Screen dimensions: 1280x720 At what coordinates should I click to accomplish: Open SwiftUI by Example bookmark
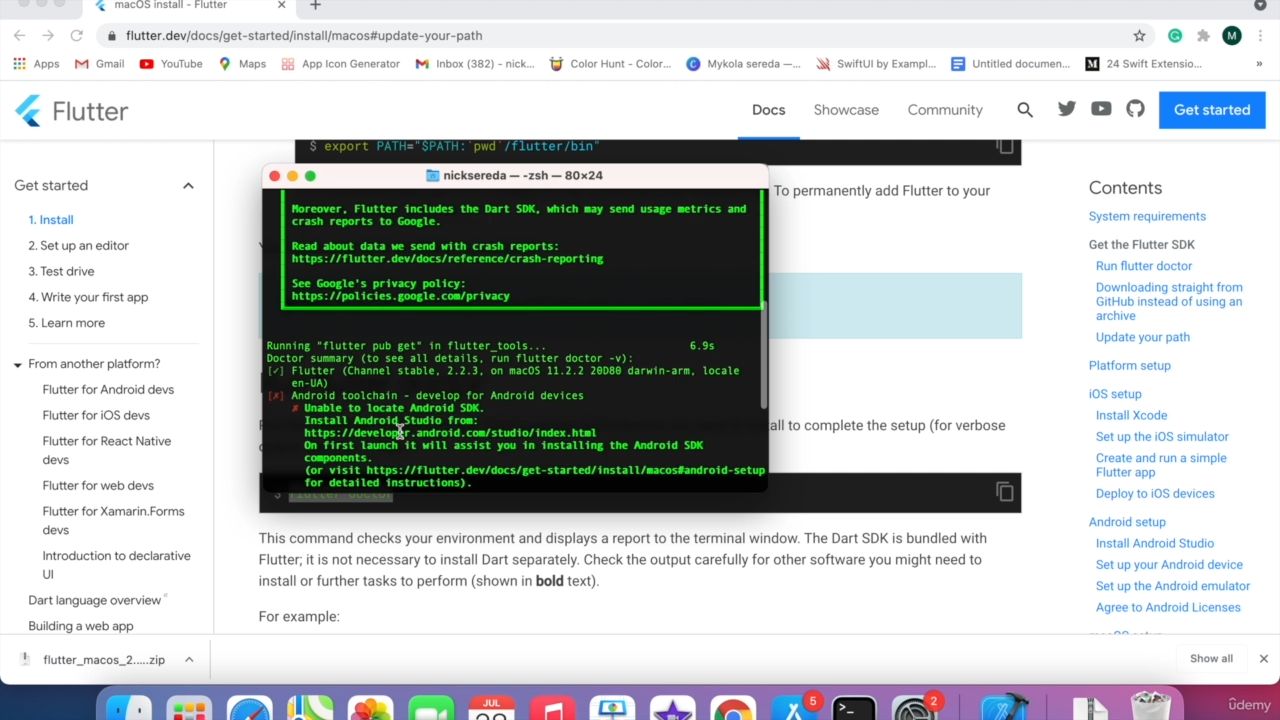876,64
